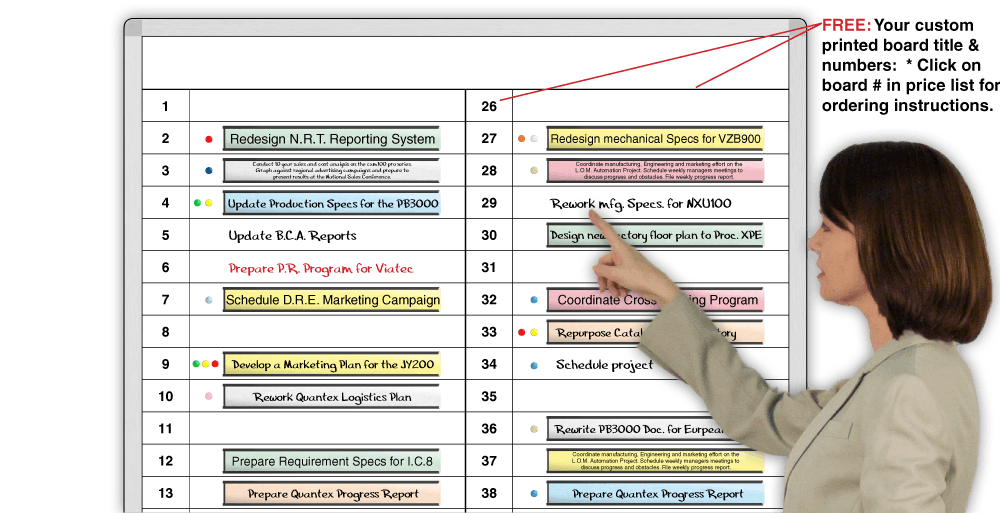Click the empty task cell in row 1
1000x513 pixels.
327,107
